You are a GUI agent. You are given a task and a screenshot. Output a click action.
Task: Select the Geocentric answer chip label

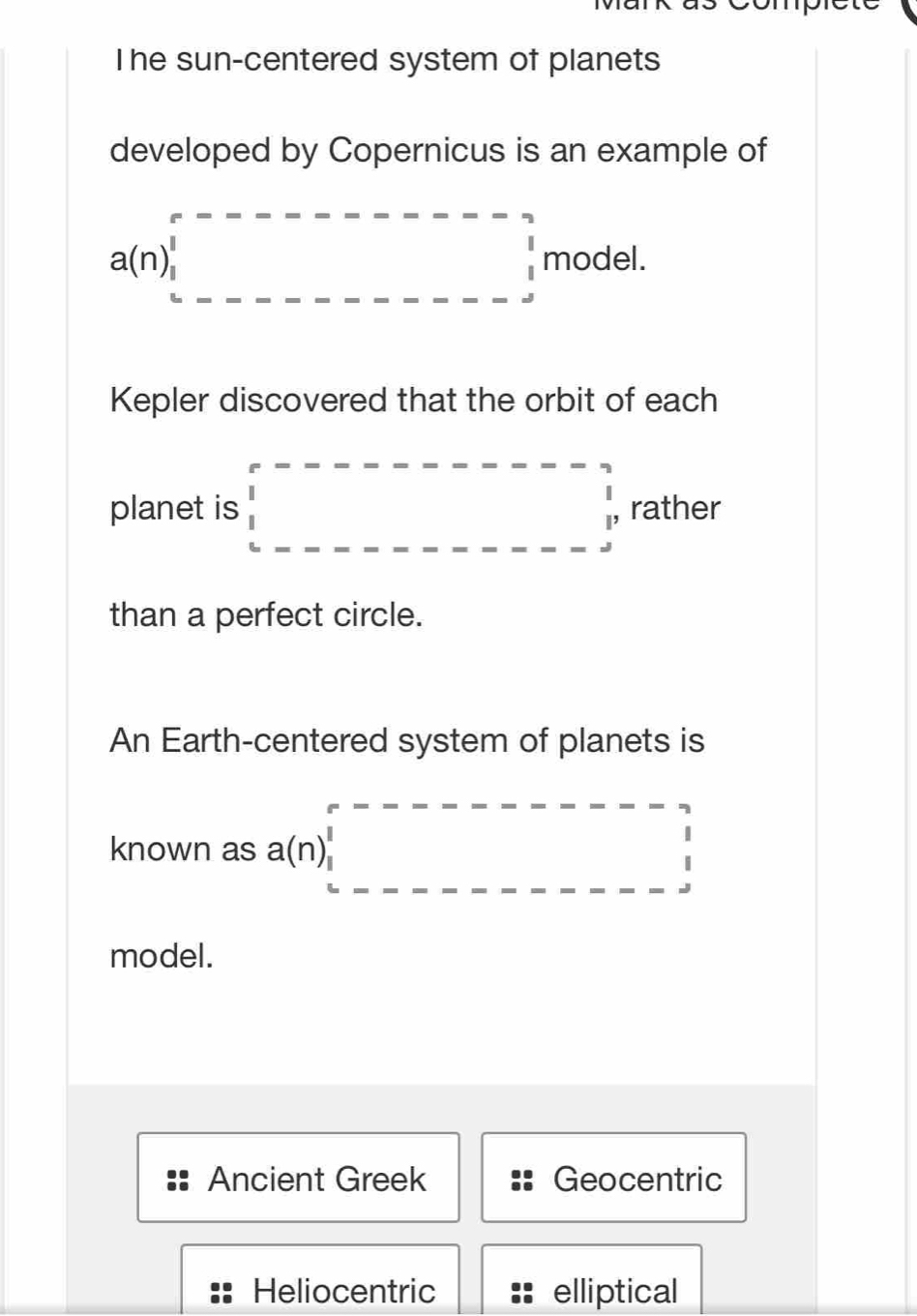(x=636, y=1180)
